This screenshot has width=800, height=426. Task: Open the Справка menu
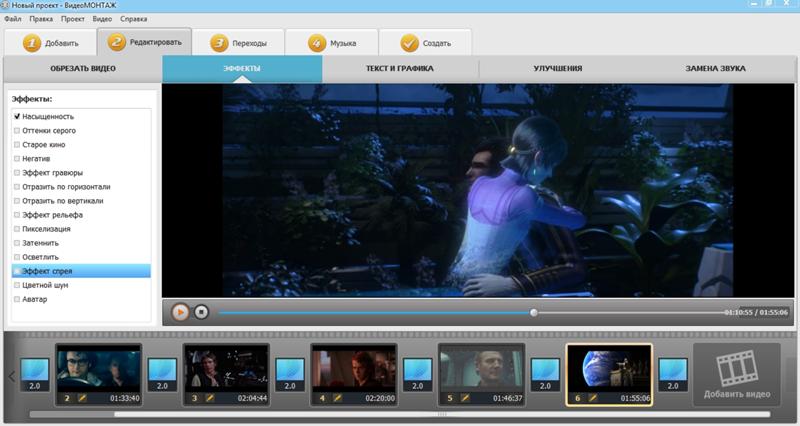coord(134,19)
